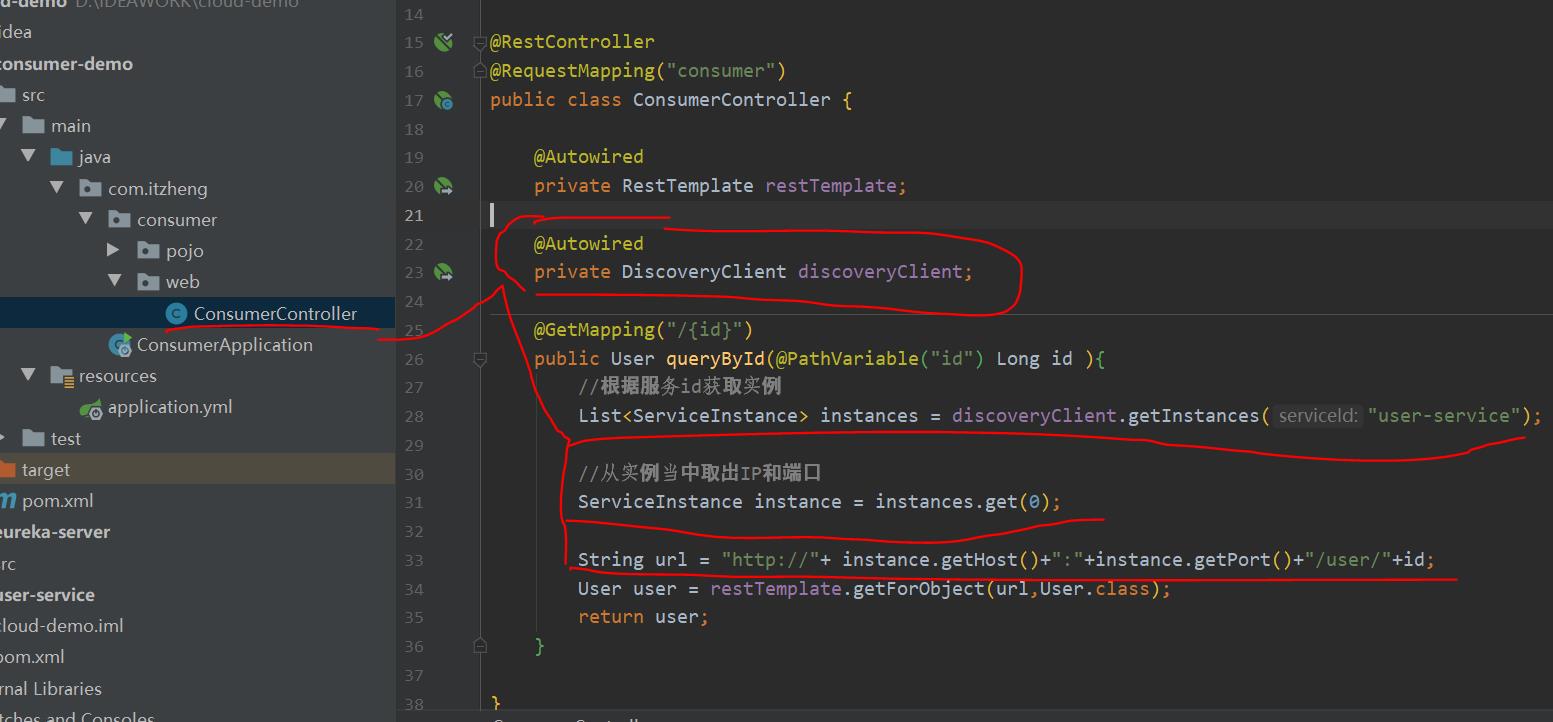Collapse the java folder arrow
Screen dimensions: 1553x722
pyautogui.click(x=29, y=156)
